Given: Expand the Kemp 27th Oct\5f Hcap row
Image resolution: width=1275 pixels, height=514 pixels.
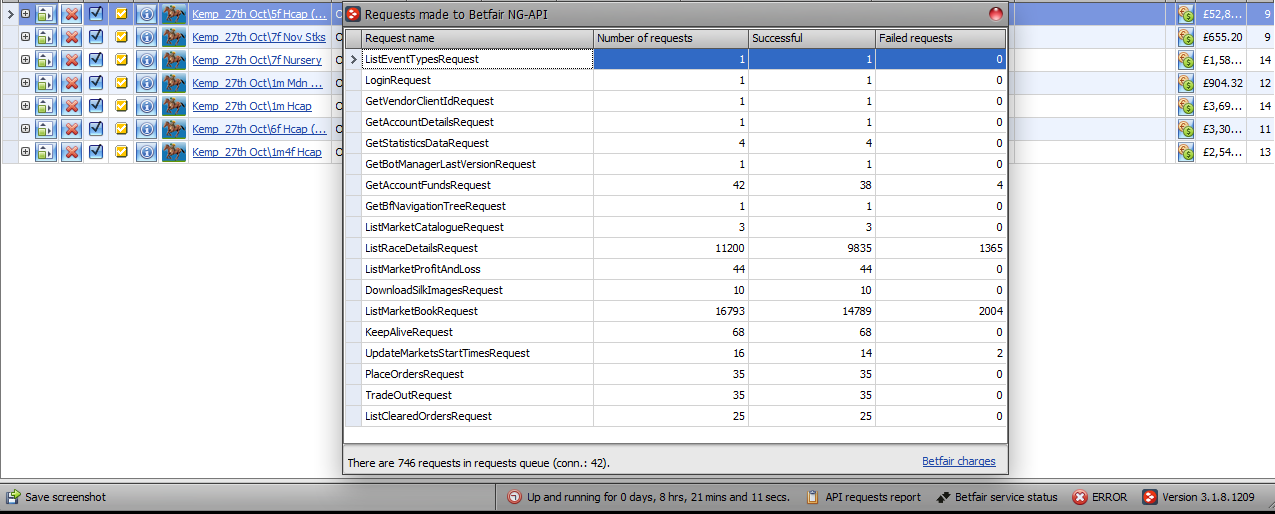Looking at the screenshot, I should (x=25, y=14).
